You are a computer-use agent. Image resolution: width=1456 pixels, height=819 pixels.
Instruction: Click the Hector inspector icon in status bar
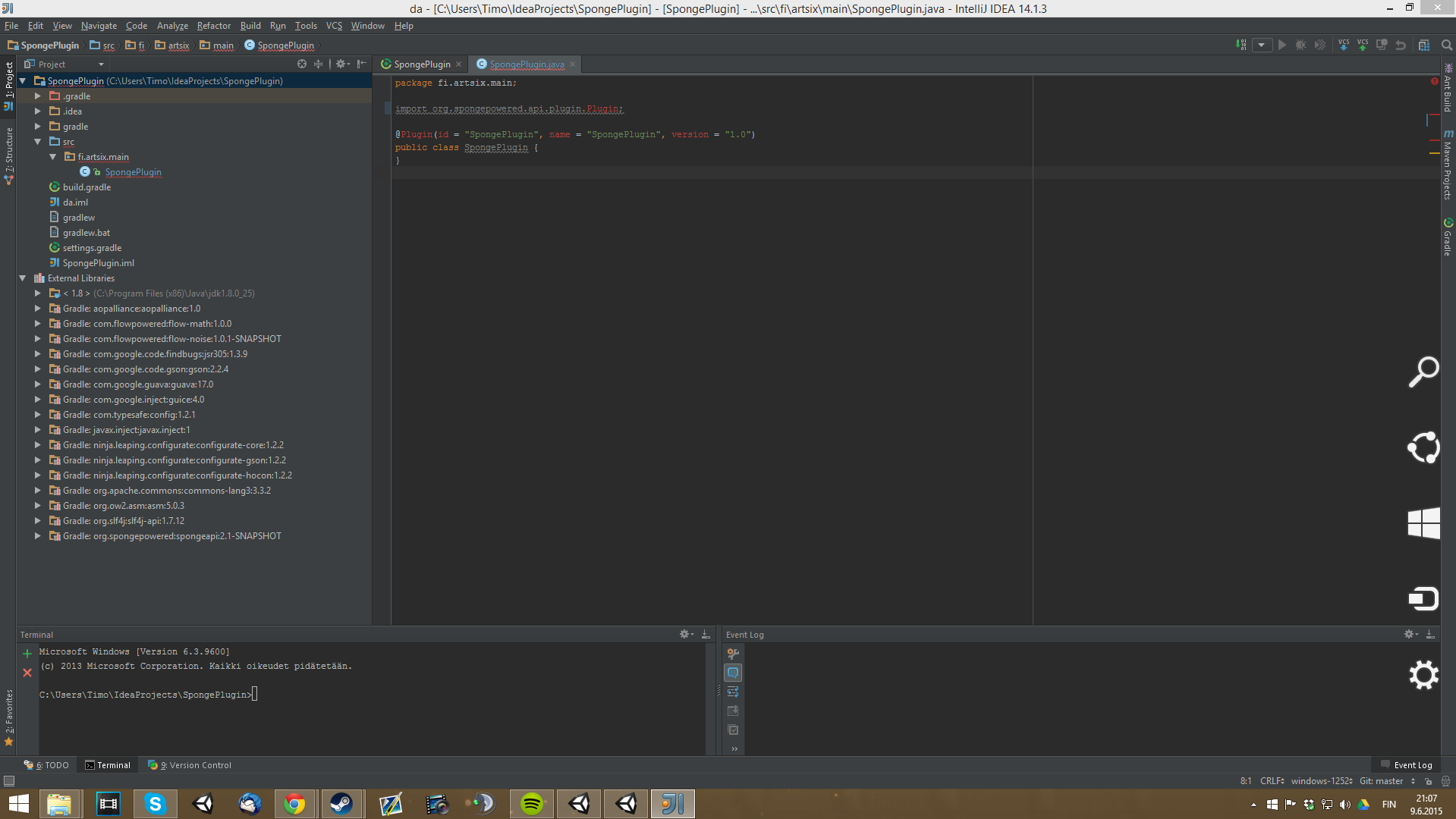pos(1445,780)
